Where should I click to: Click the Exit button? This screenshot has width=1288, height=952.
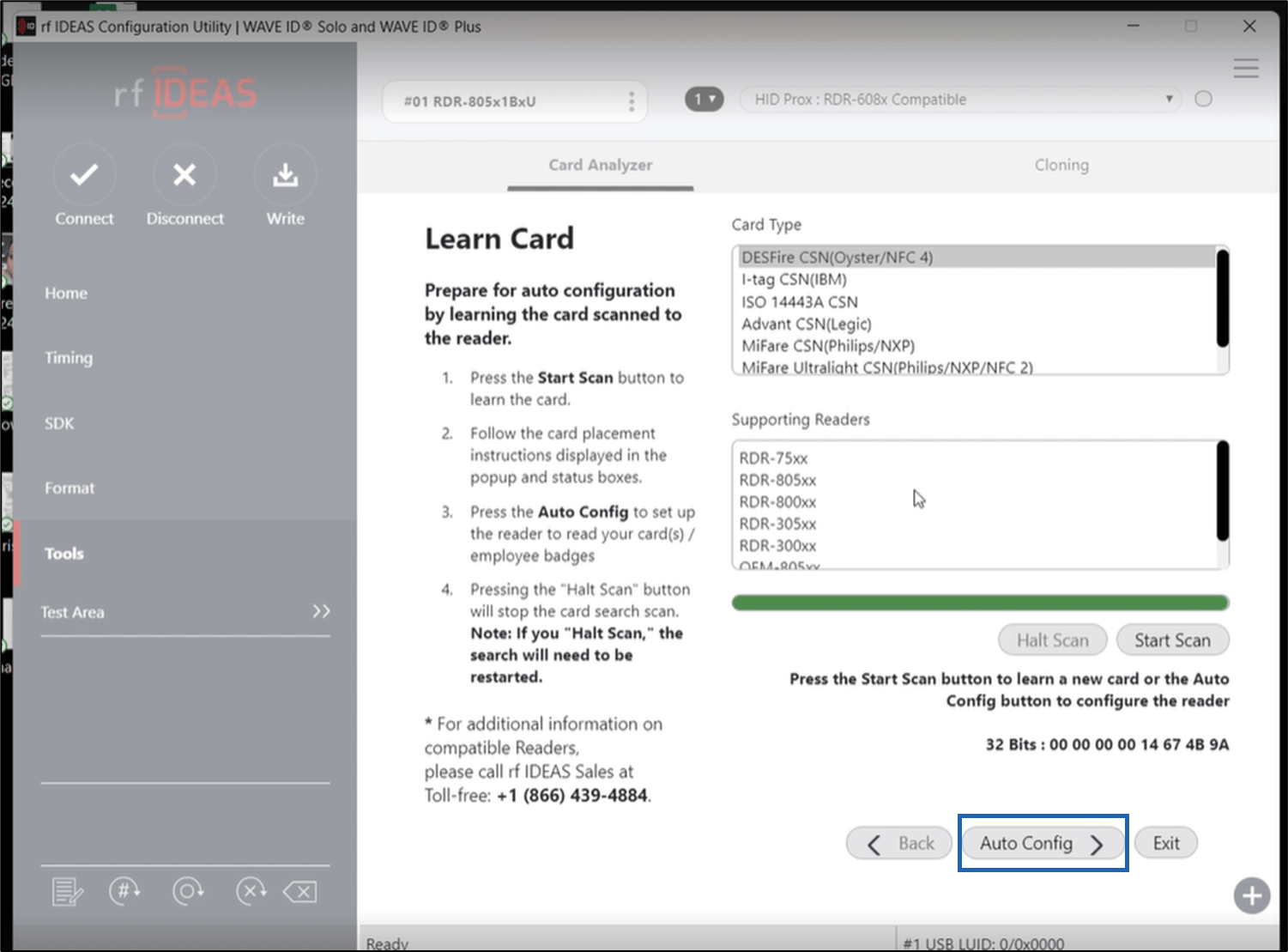[1166, 844]
